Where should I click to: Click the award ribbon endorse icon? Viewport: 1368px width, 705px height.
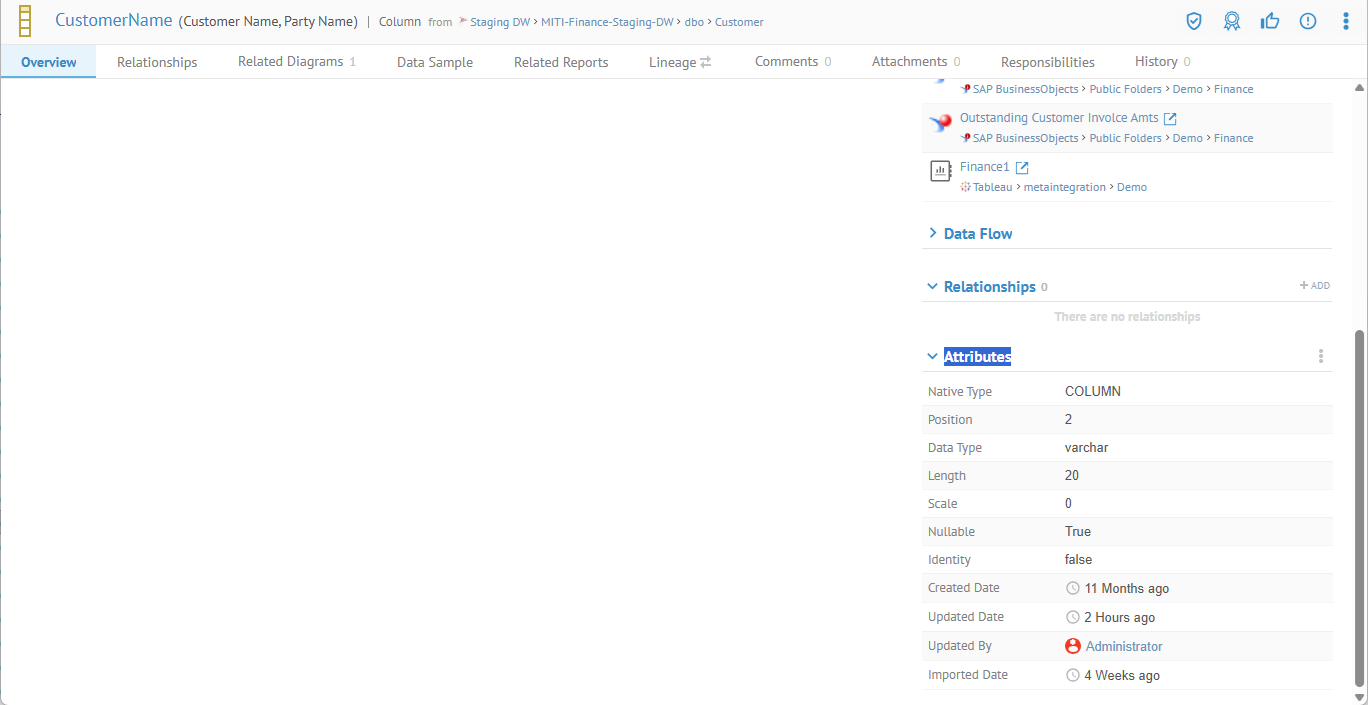click(1232, 21)
